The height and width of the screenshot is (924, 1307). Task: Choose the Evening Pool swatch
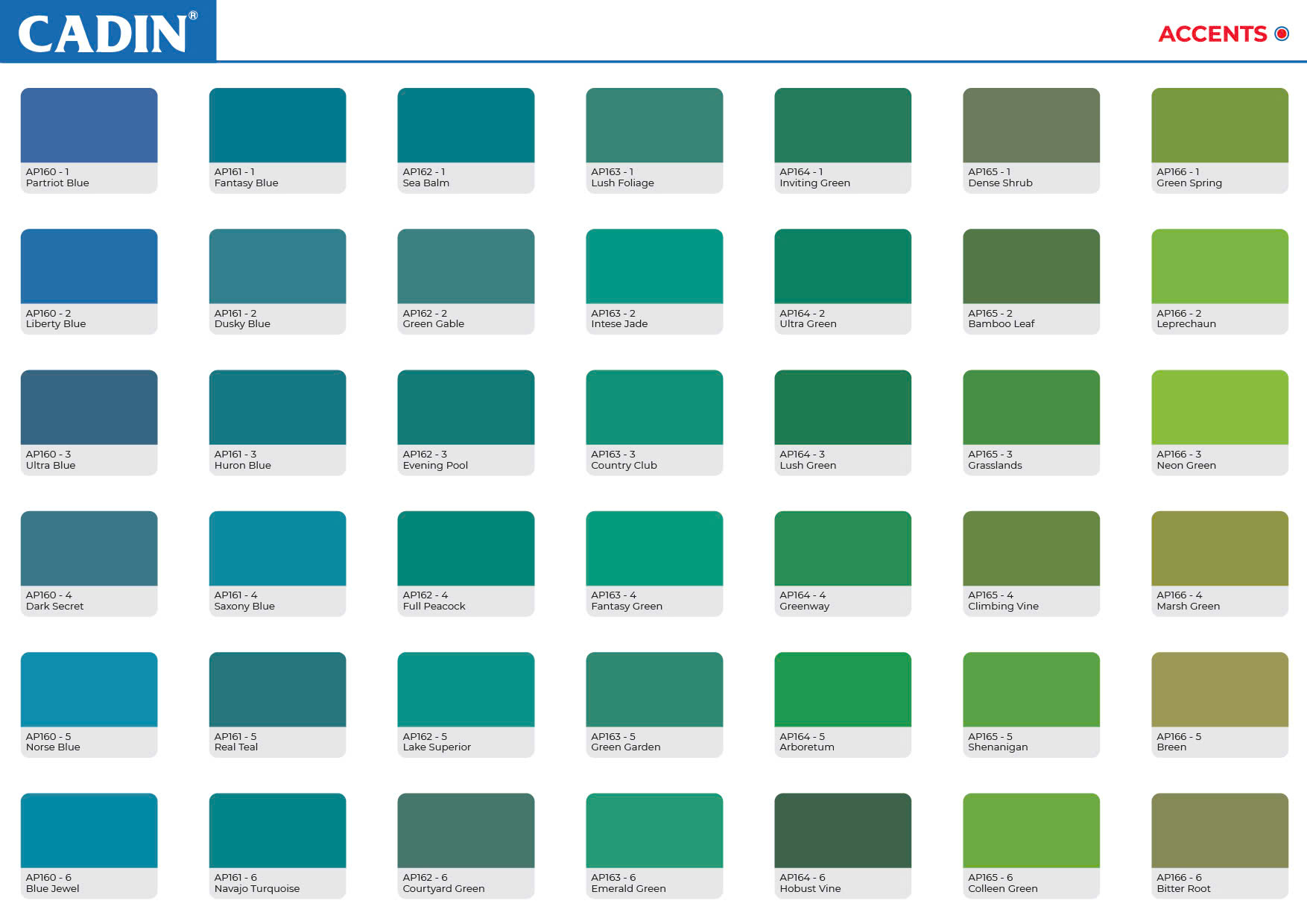pos(466,407)
